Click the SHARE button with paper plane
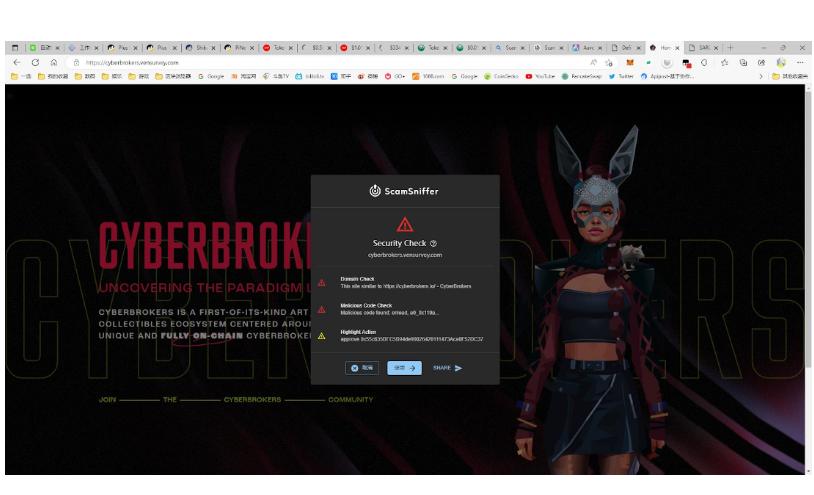This screenshot has height=495, width=814. tap(447, 368)
